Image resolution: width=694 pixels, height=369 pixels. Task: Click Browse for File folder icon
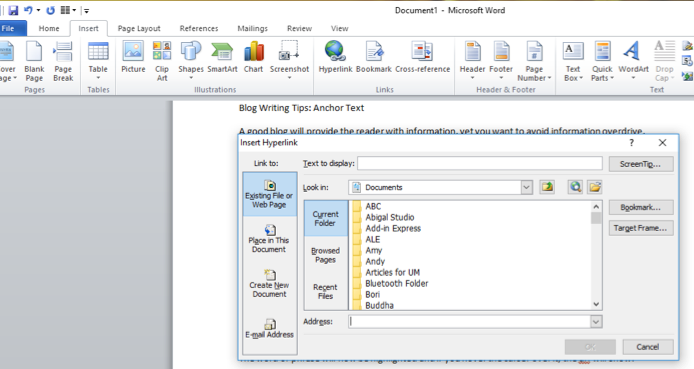point(595,187)
